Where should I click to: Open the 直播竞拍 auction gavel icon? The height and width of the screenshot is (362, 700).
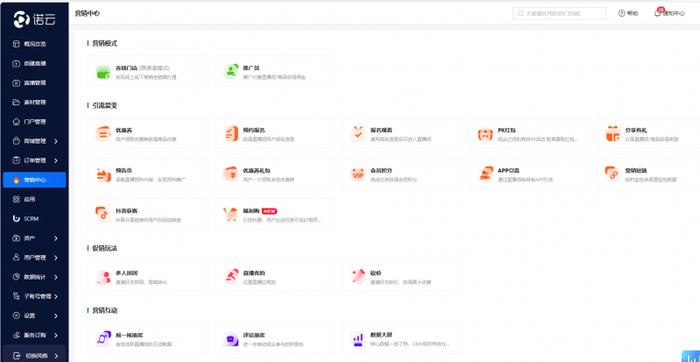click(x=231, y=276)
